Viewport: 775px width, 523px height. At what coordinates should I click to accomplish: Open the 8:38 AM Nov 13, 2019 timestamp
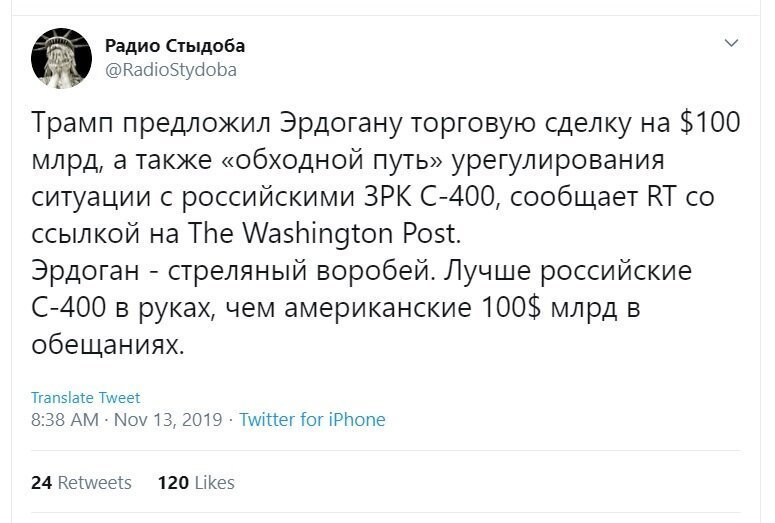(x=127, y=420)
